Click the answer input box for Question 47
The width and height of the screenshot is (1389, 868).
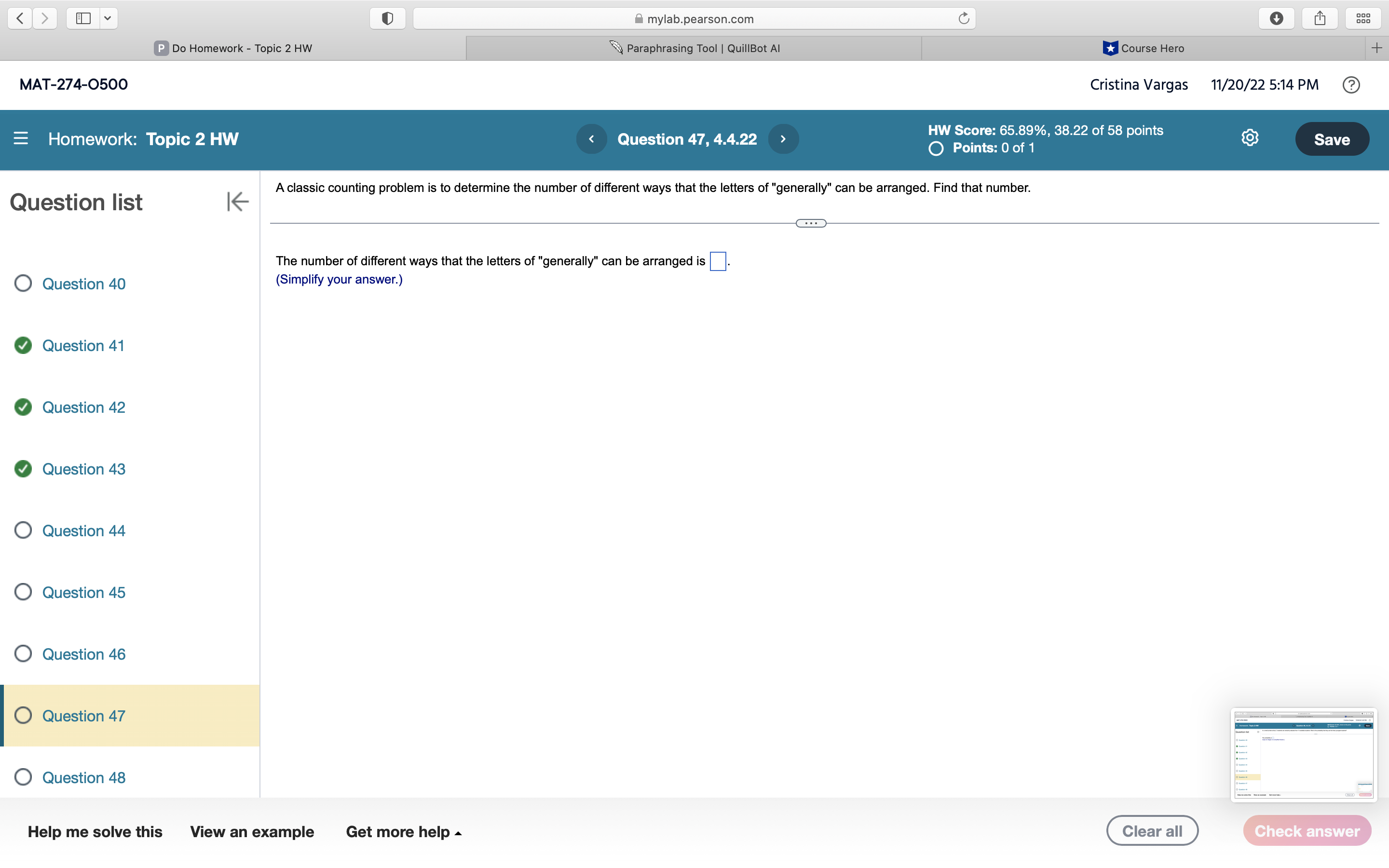tap(717, 260)
